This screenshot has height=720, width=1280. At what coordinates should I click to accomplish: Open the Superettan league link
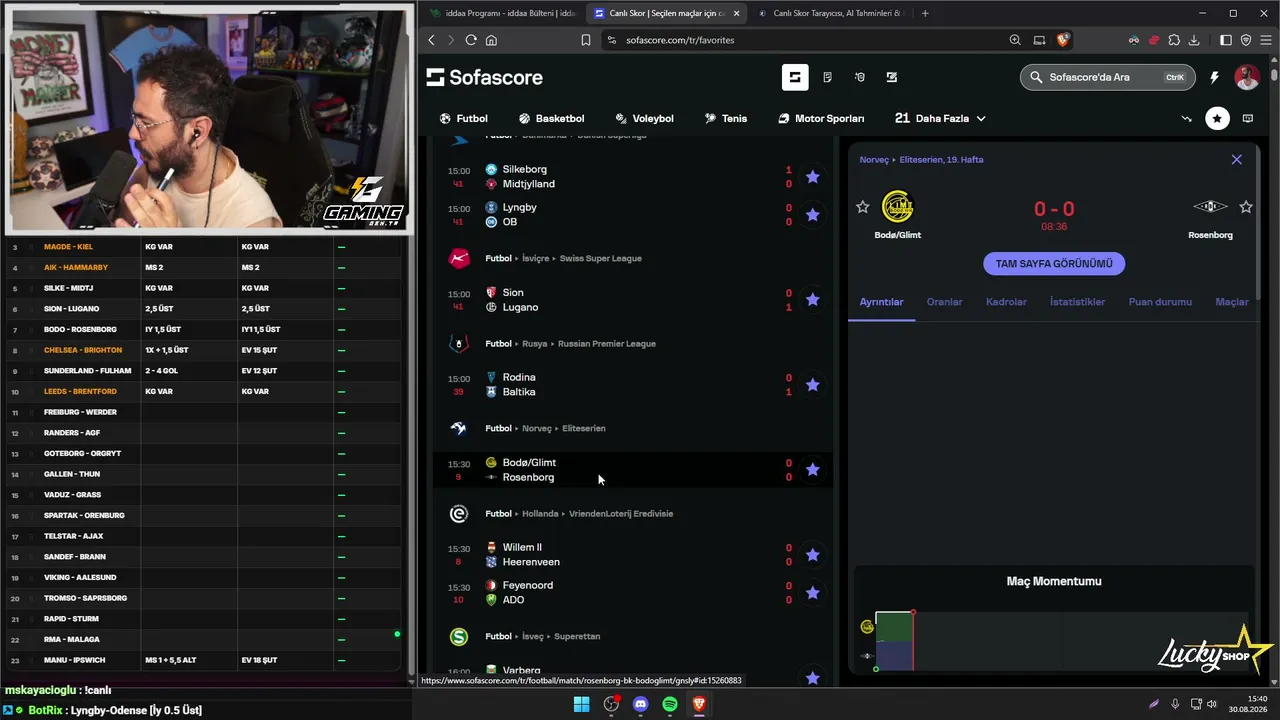coord(577,636)
